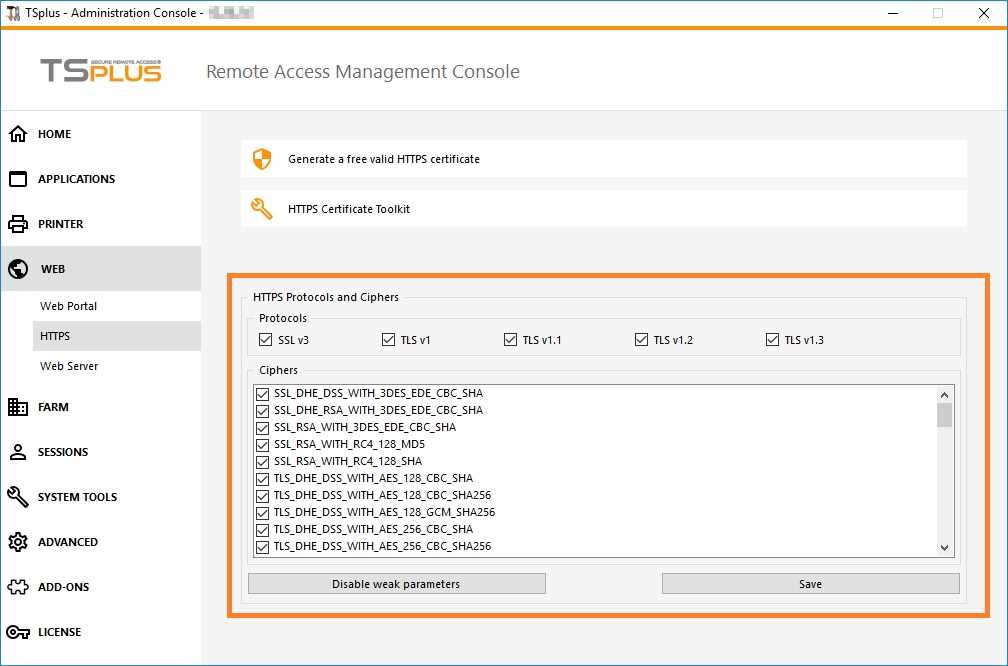Click the SYSTEM TOOLS wrench icon
Image resolution: width=1008 pixels, height=666 pixels.
(x=18, y=497)
